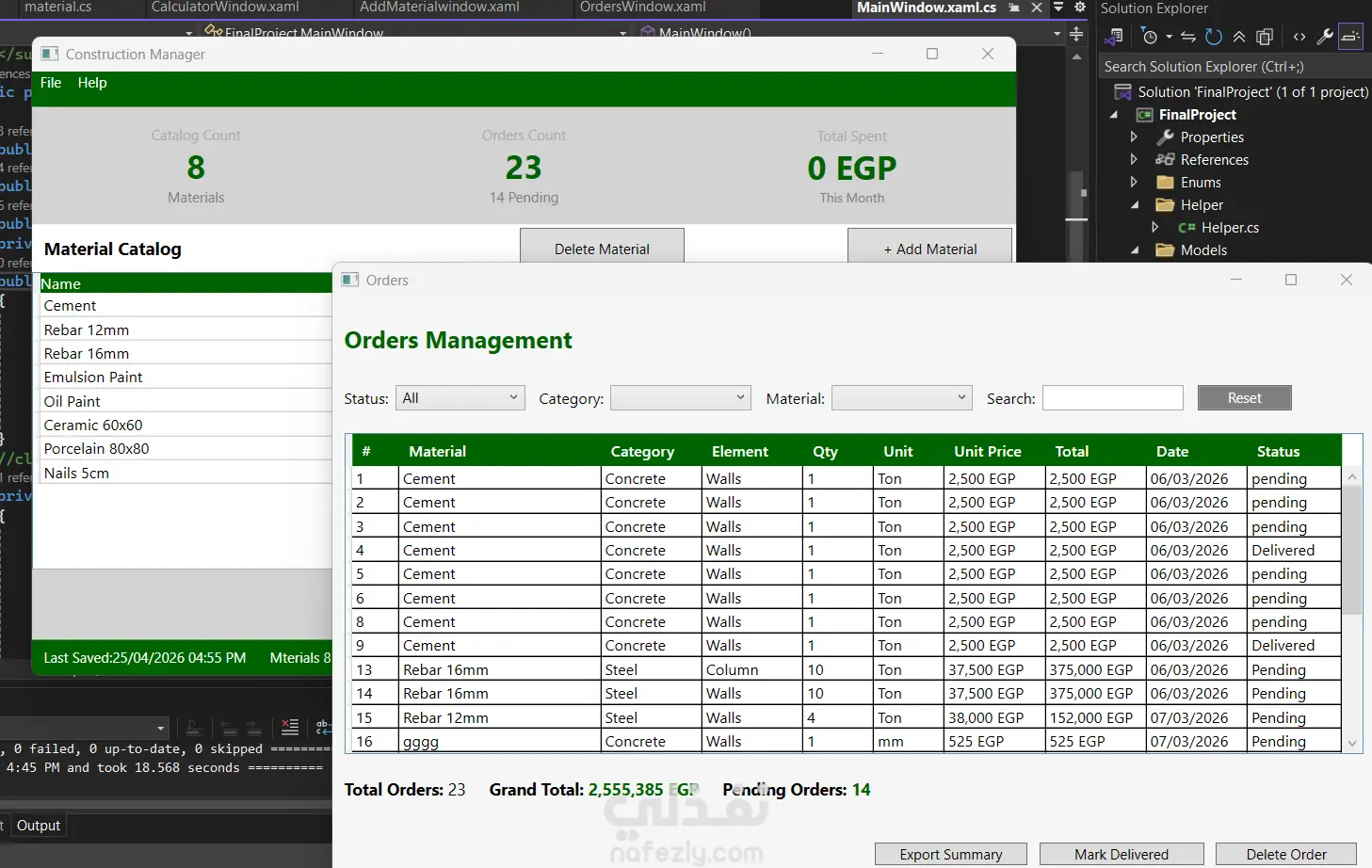Open the active documents list dropdown
Screen dimensions: 1372x868
1058,8
